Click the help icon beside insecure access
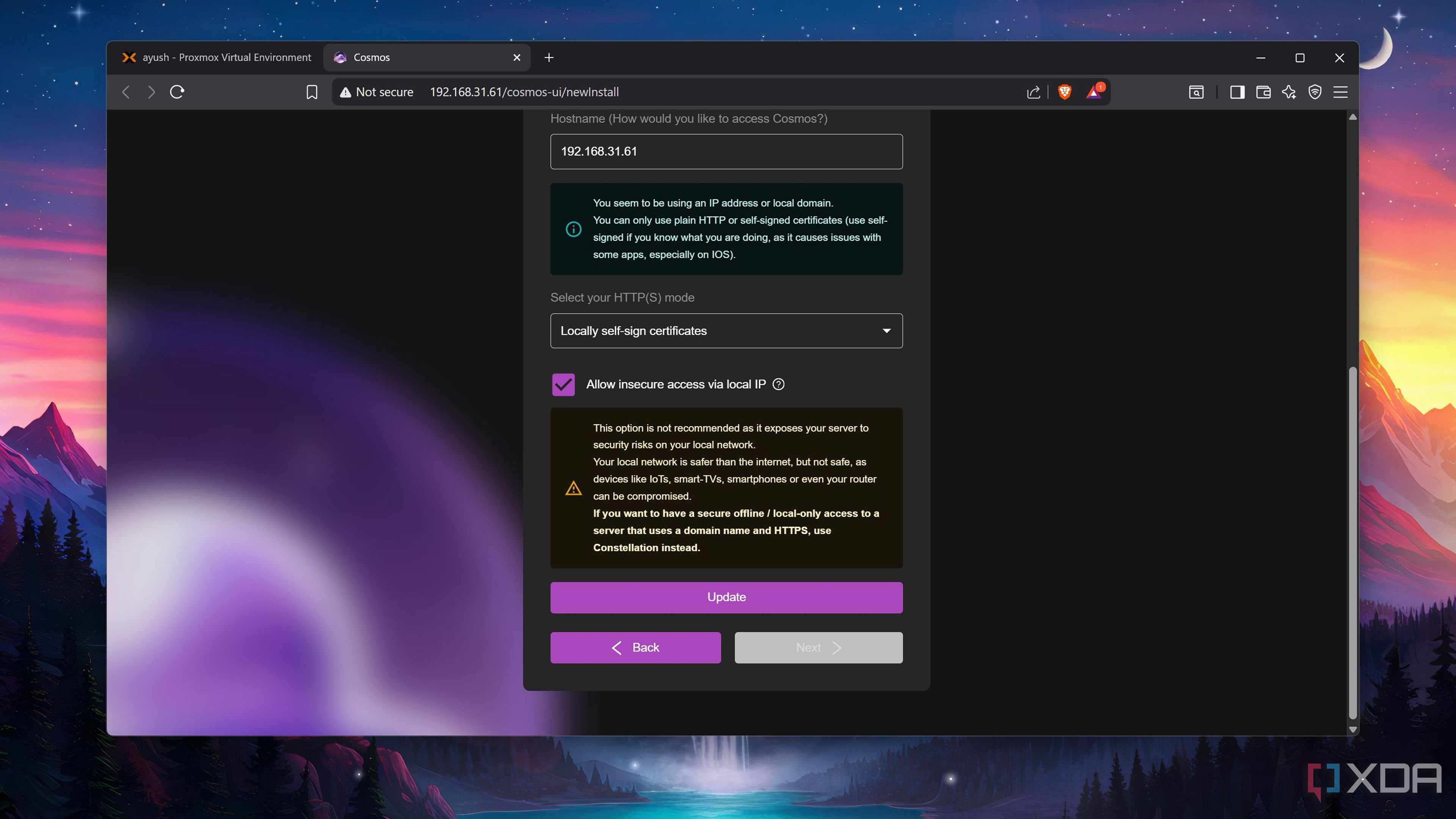This screenshot has width=1456, height=819. pos(778,384)
